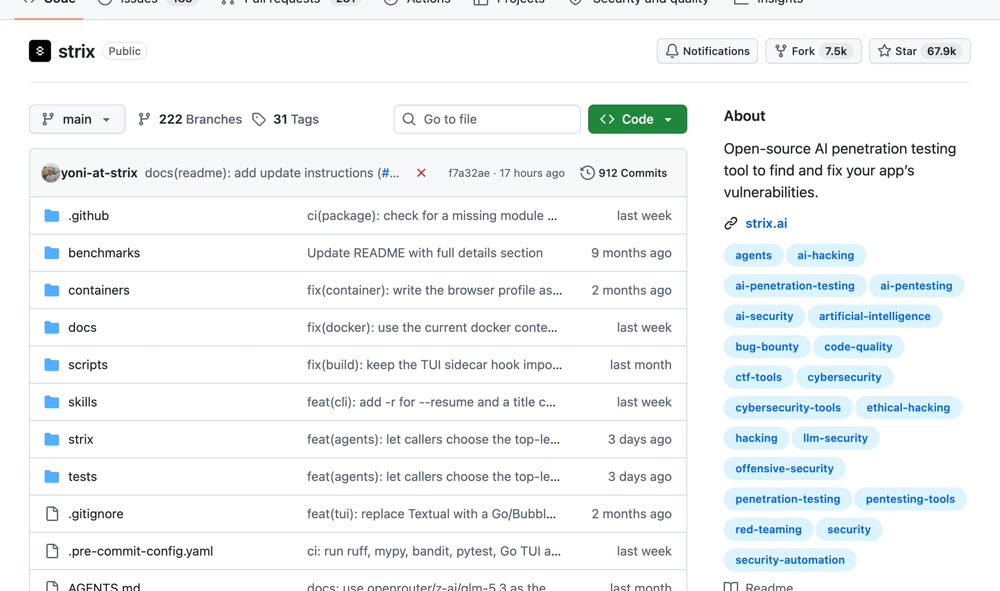Image resolution: width=1000 pixels, height=591 pixels.
Task: Click the docs folder icon
Action: pyautogui.click(x=52, y=327)
